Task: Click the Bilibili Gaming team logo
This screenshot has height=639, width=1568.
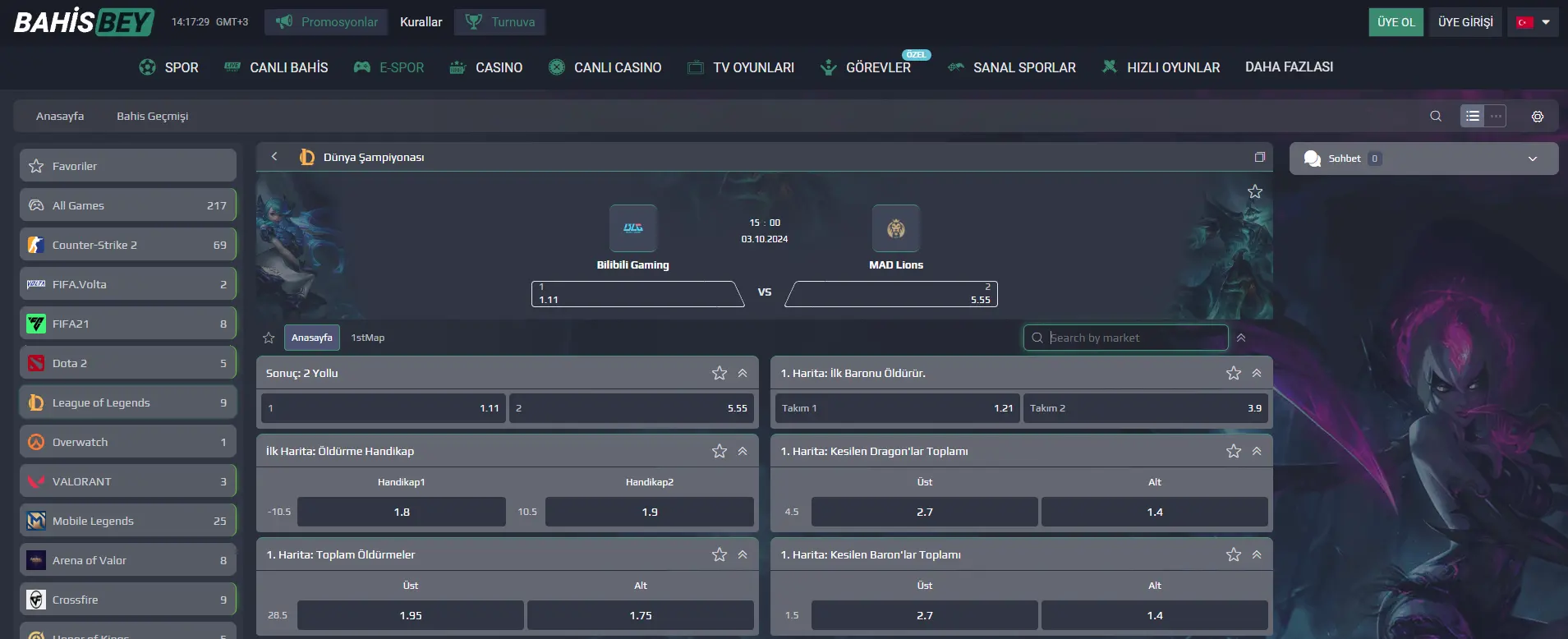Action: tap(633, 228)
